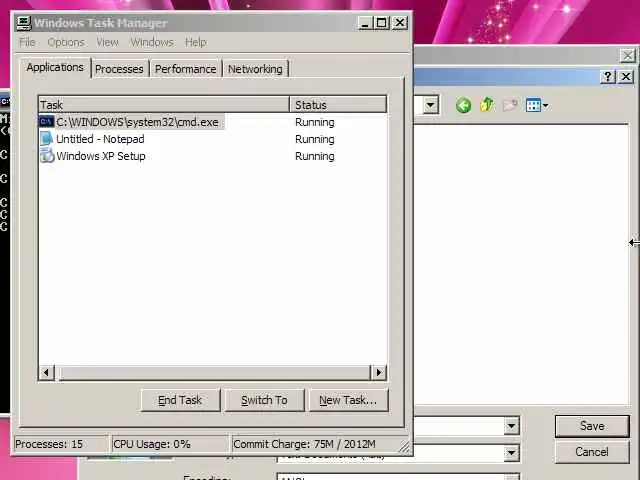
Task: Open the Views menu icon in Save dialog
Action: [537, 105]
